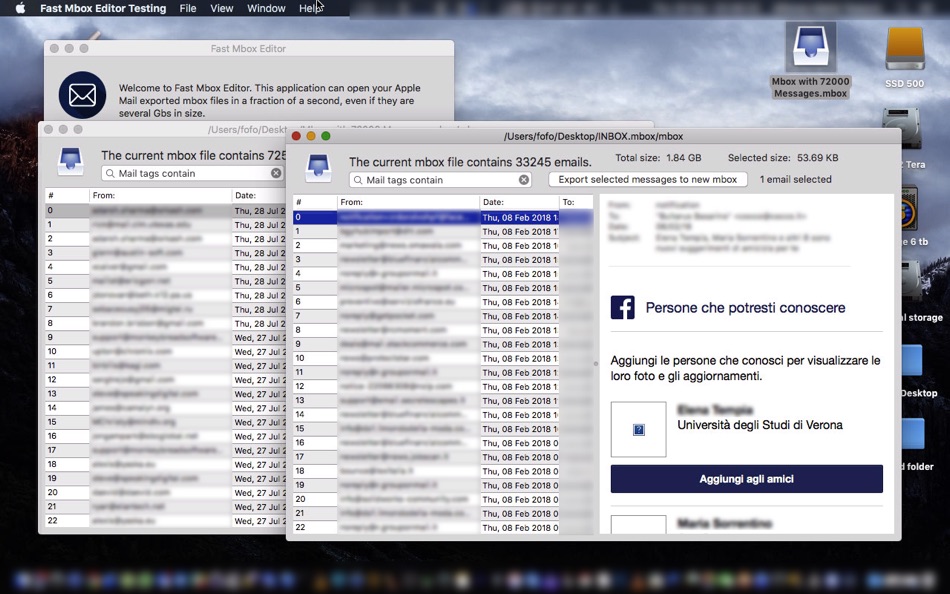Select email row 20 in back mbox window
Image resolution: width=950 pixels, height=594 pixels.
(165, 493)
